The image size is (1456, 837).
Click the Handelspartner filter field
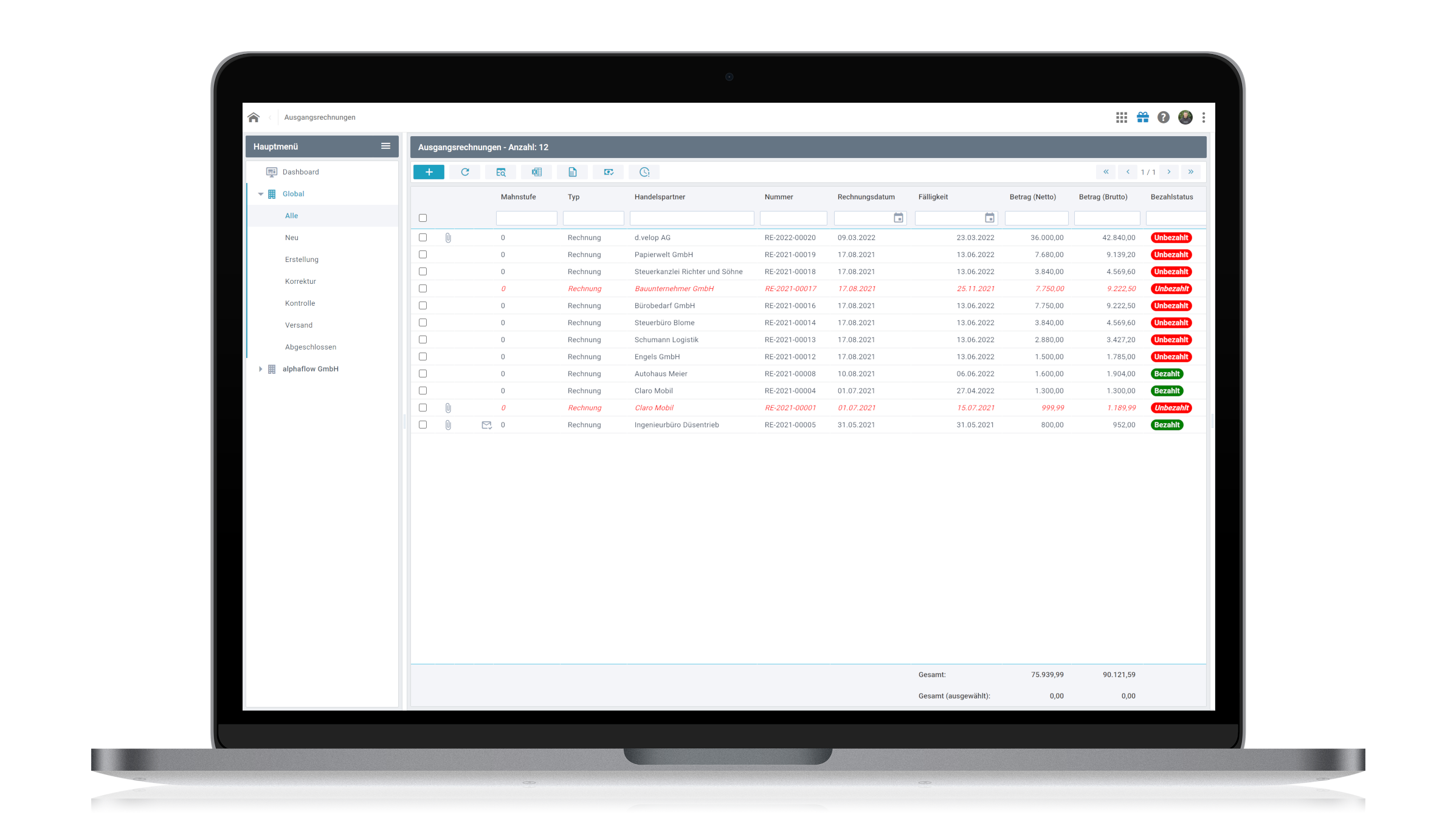tap(692, 218)
